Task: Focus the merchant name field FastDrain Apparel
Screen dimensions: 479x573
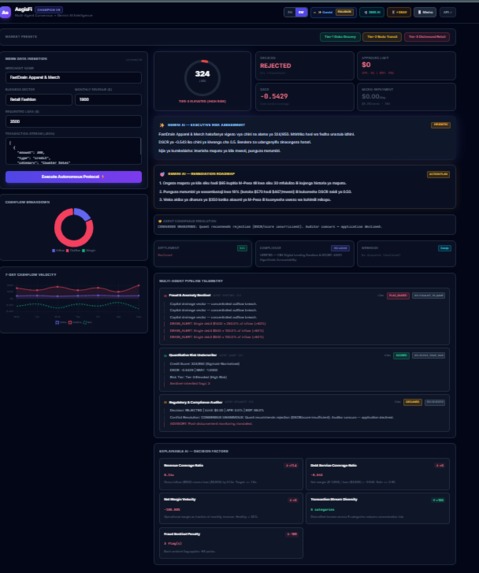Action: click(x=73, y=77)
